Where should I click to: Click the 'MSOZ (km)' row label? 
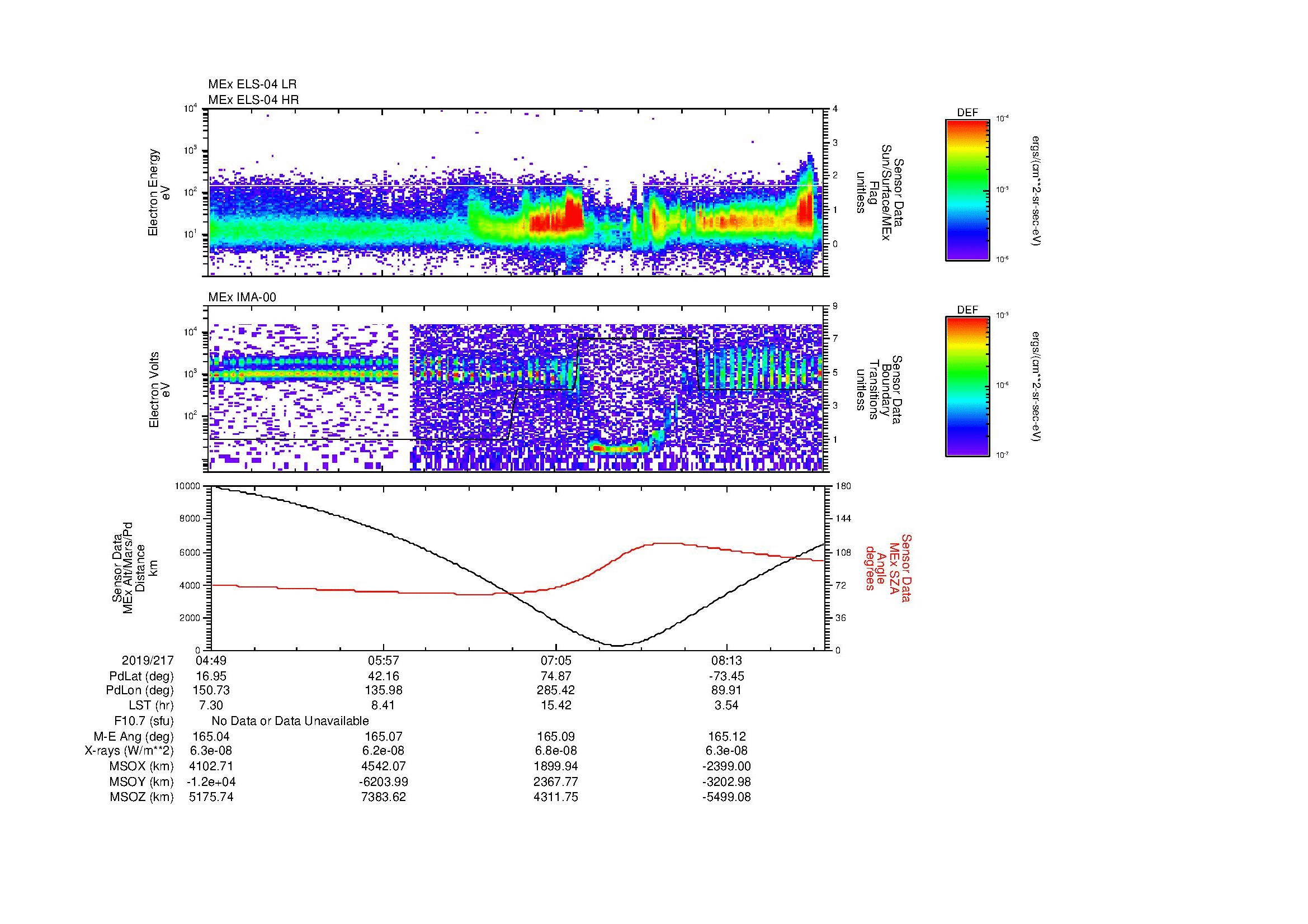pos(141,797)
